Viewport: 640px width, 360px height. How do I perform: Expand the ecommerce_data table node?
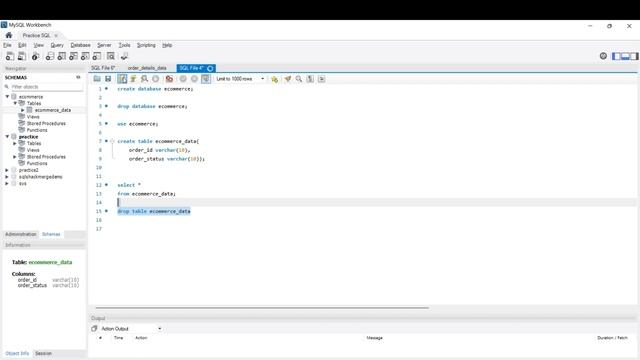pyautogui.click(x=23, y=110)
